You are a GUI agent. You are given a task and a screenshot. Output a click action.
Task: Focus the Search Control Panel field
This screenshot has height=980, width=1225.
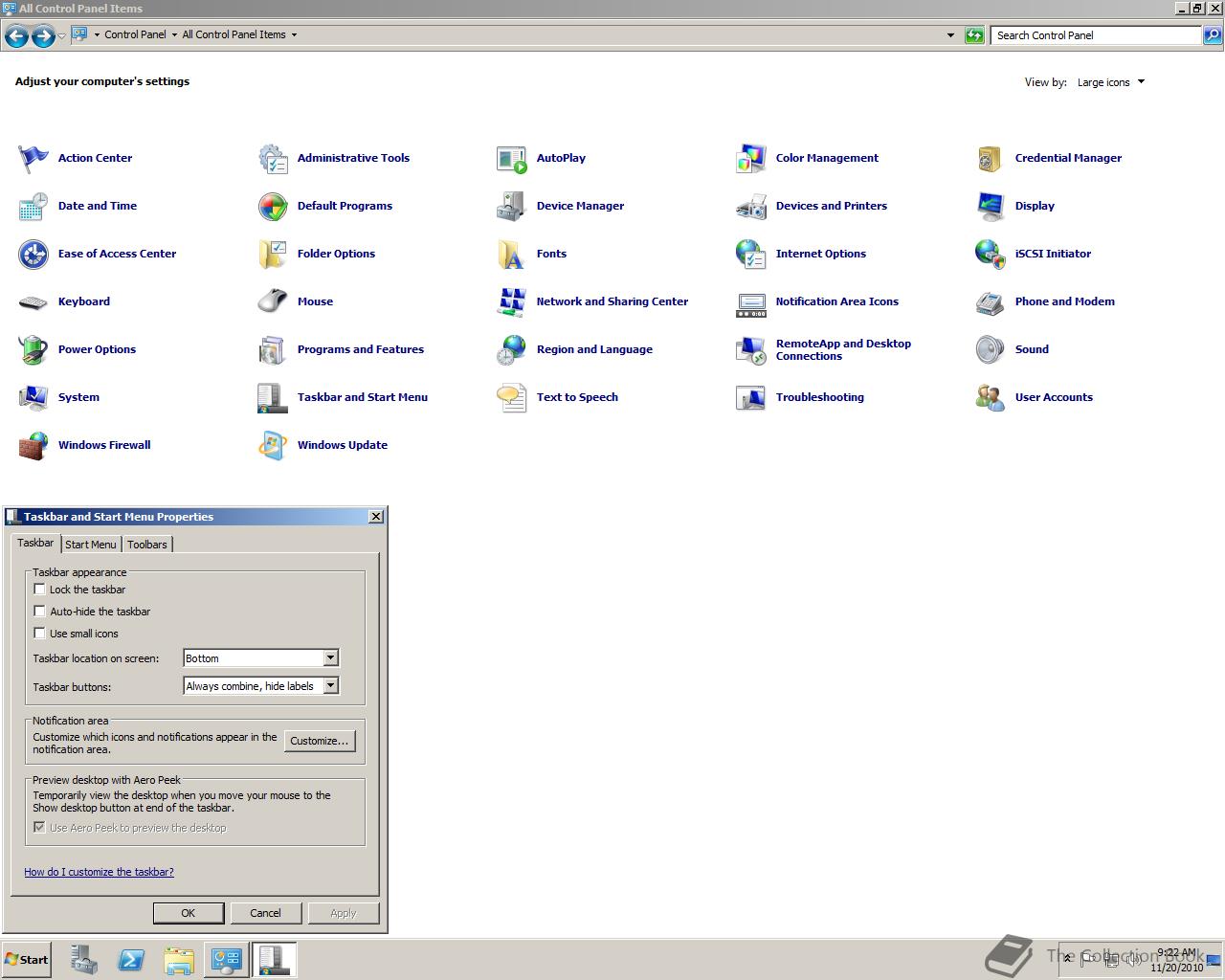click(1096, 35)
